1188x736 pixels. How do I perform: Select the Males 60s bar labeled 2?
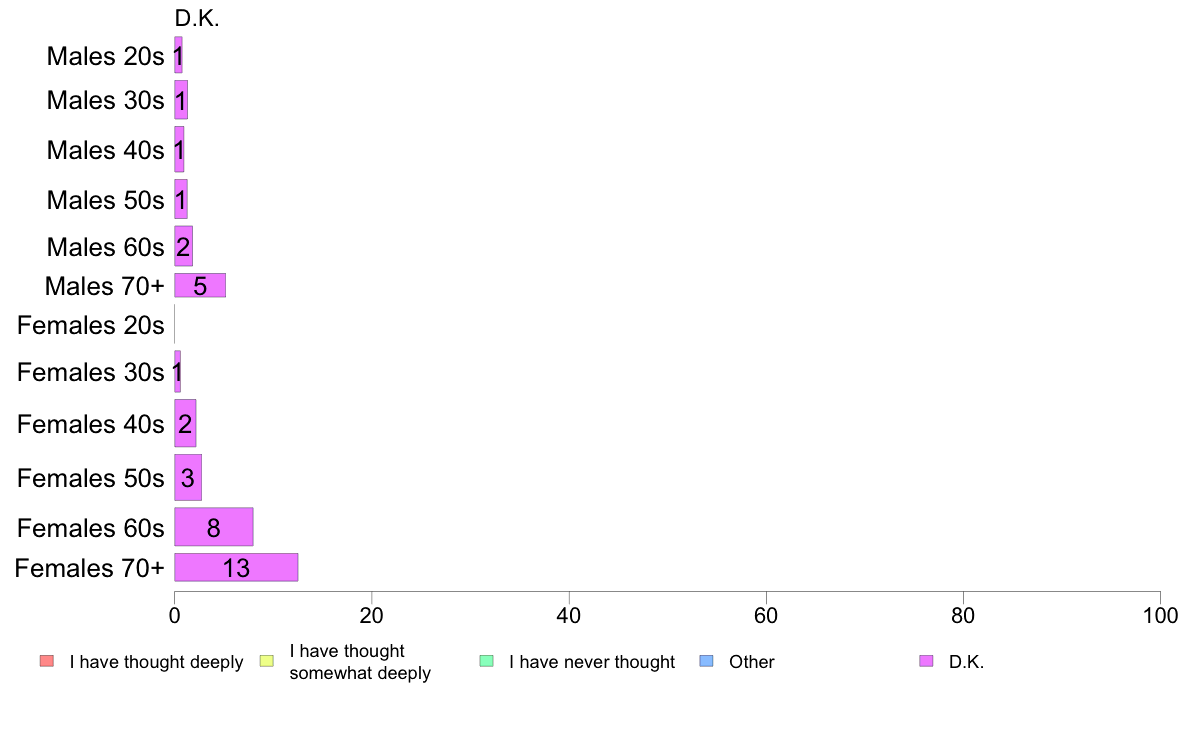(183, 246)
